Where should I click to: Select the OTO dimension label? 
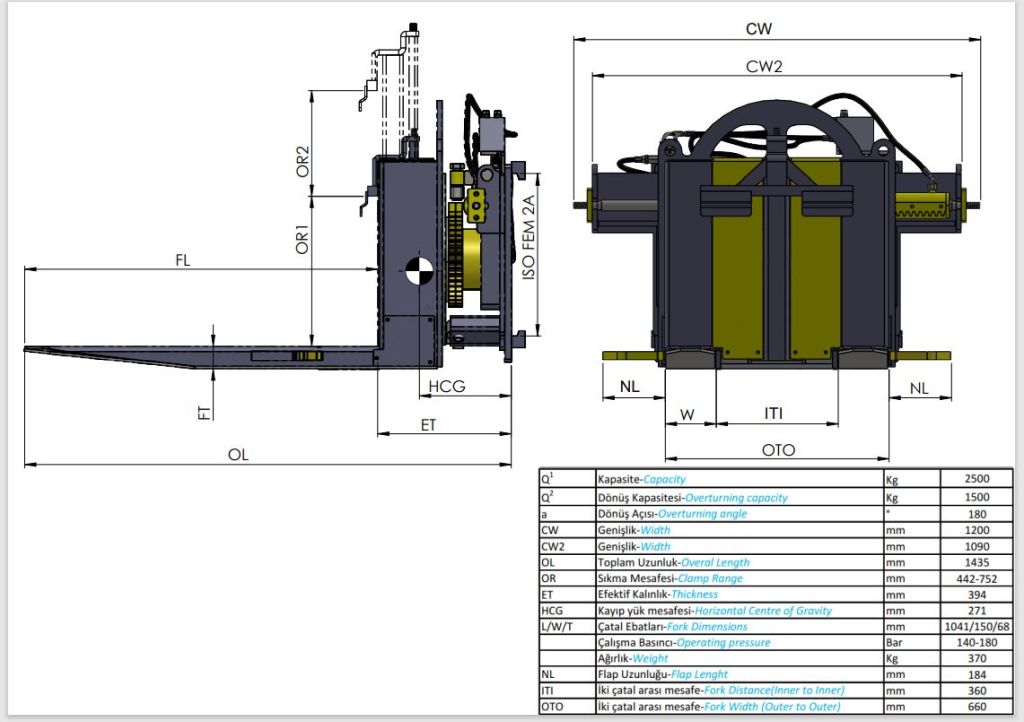point(778,450)
